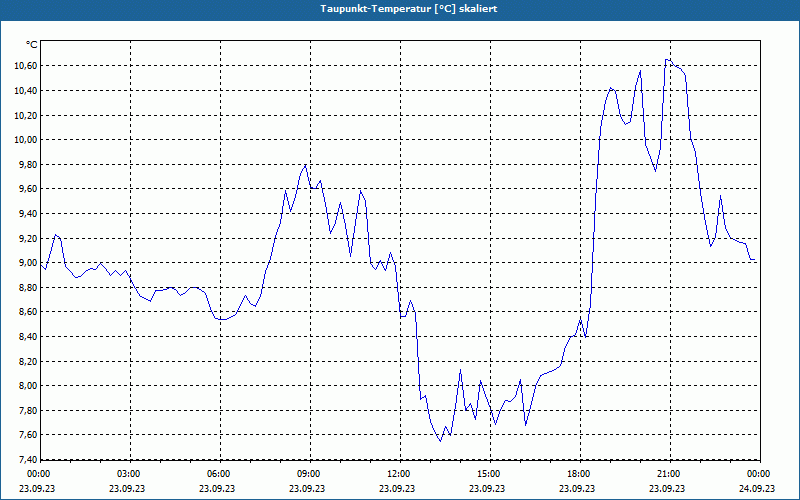
Task: Pick the 8,00 y-axis value
Action: pos(27,386)
